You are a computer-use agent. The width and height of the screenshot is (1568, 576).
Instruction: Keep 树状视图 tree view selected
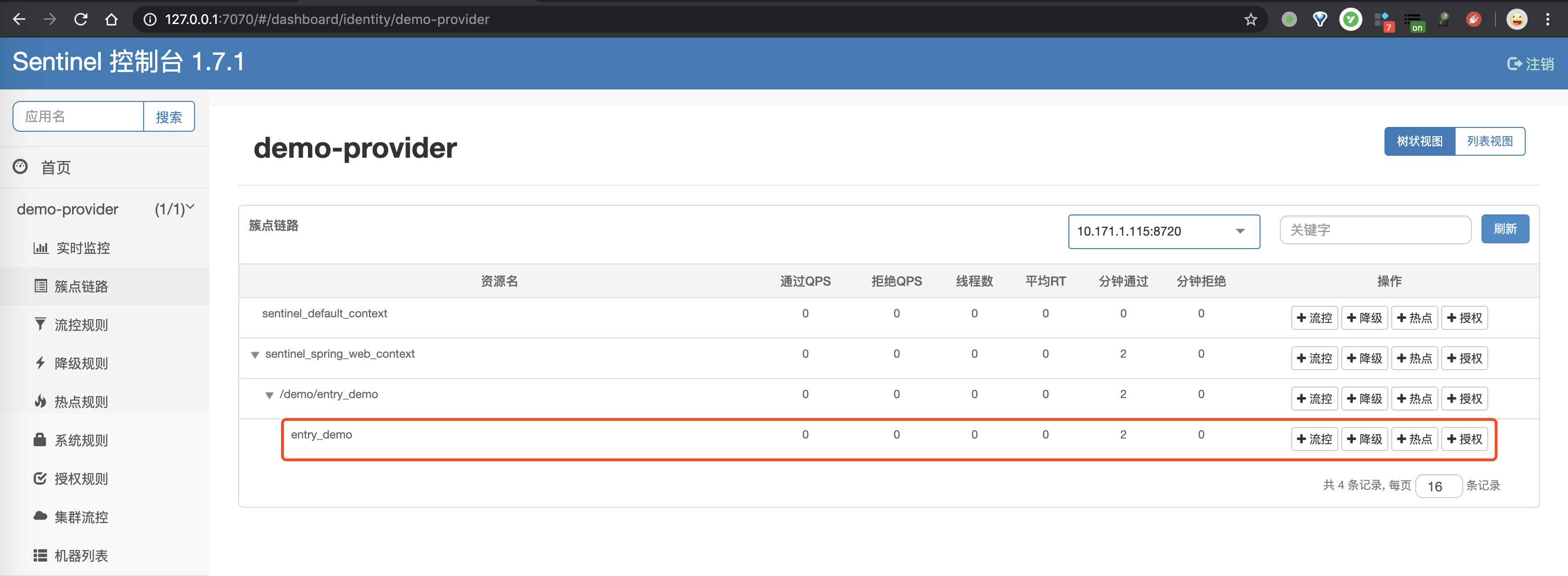coord(1419,141)
